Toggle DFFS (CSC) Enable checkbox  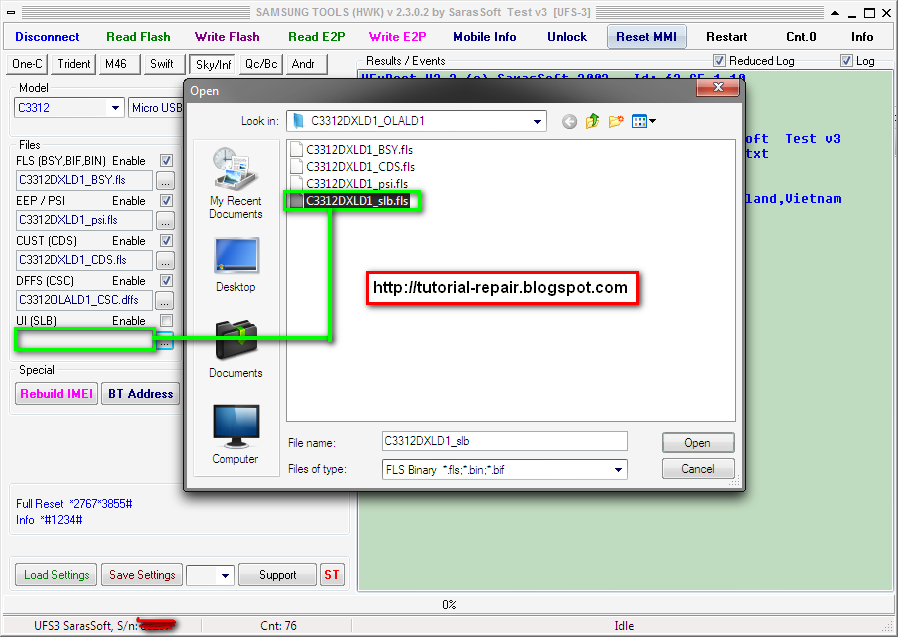(x=166, y=281)
